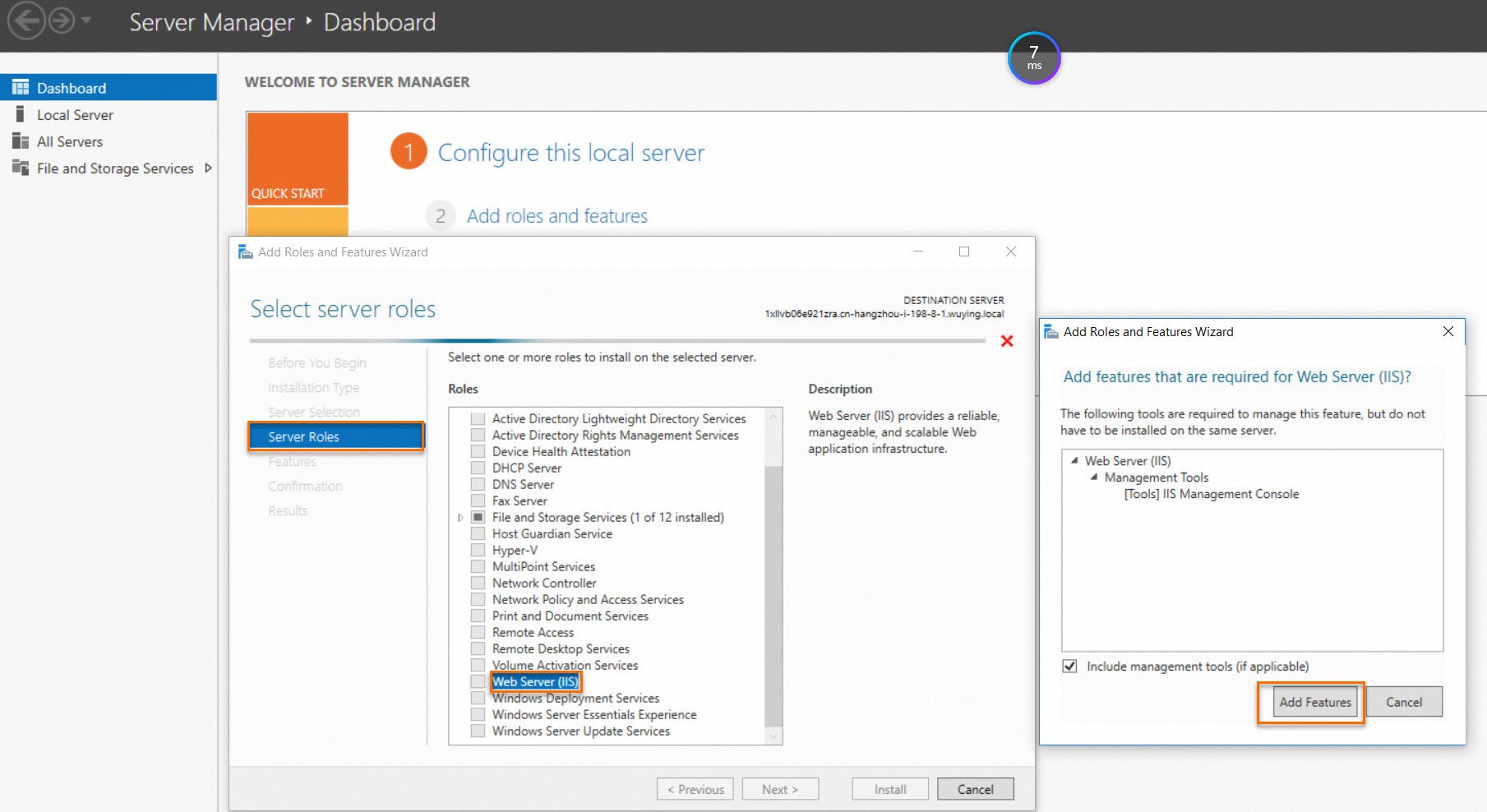Enable the DNS Server role checkbox

(478, 484)
